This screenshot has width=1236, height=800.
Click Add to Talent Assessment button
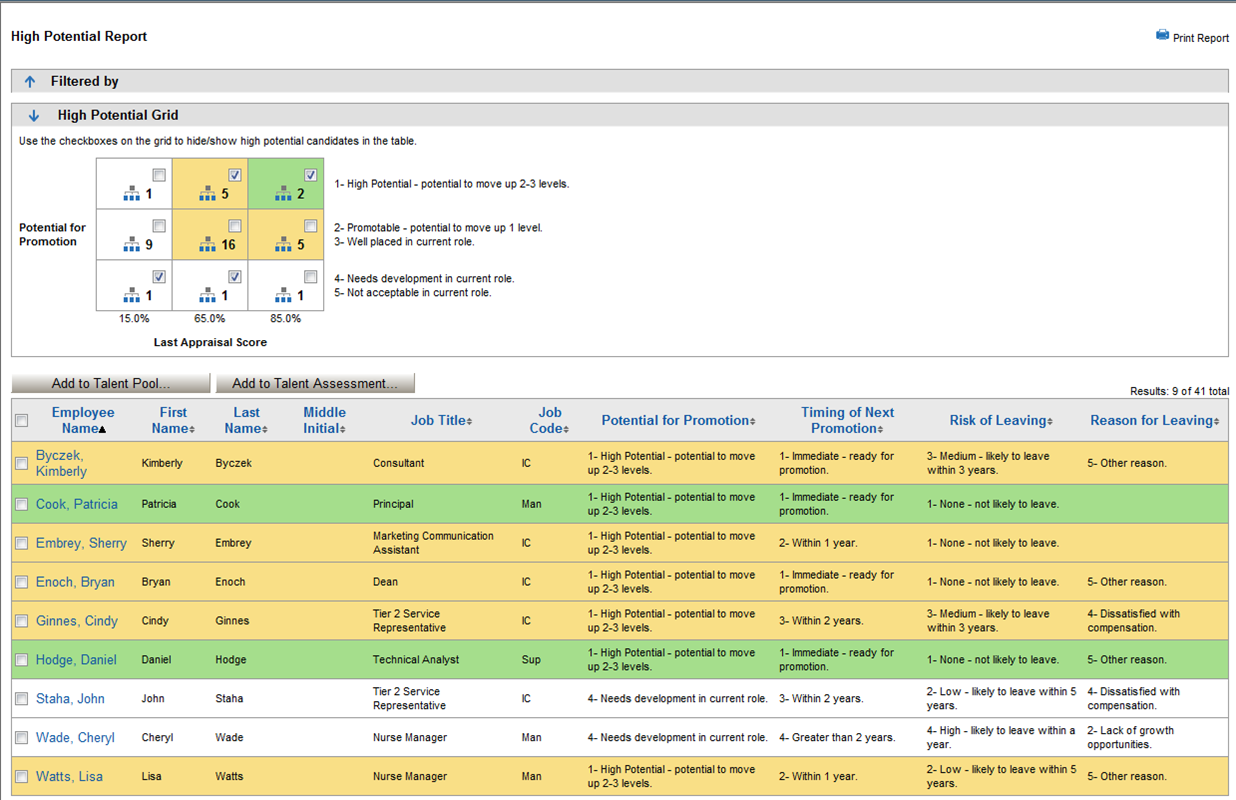click(x=315, y=383)
